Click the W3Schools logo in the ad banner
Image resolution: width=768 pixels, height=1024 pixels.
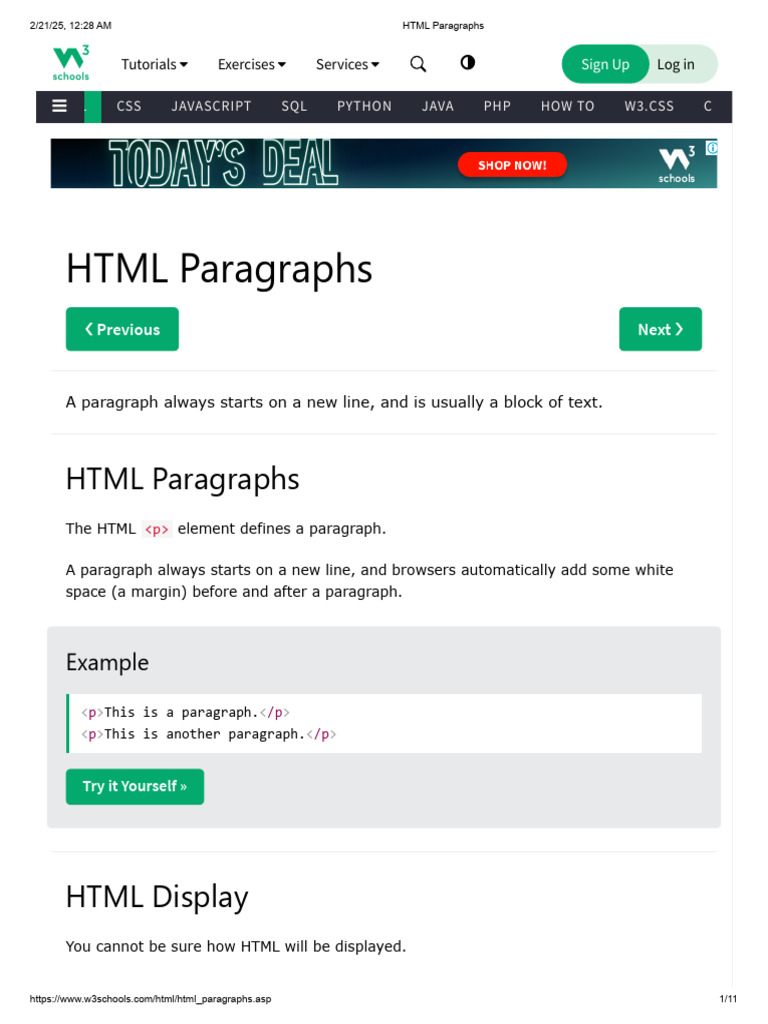676,165
